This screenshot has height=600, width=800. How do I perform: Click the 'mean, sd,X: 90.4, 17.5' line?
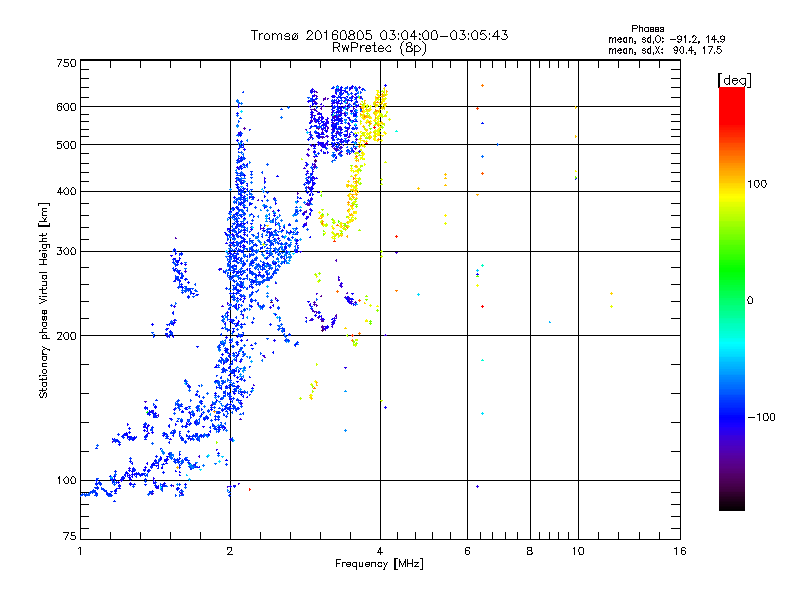click(x=665, y=50)
